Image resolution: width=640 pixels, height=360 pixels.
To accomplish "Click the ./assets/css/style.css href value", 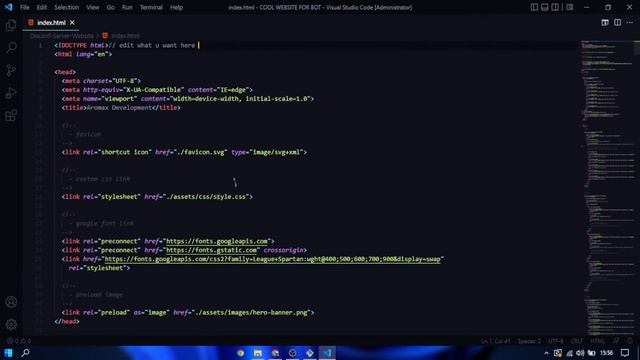I will pos(206,197).
